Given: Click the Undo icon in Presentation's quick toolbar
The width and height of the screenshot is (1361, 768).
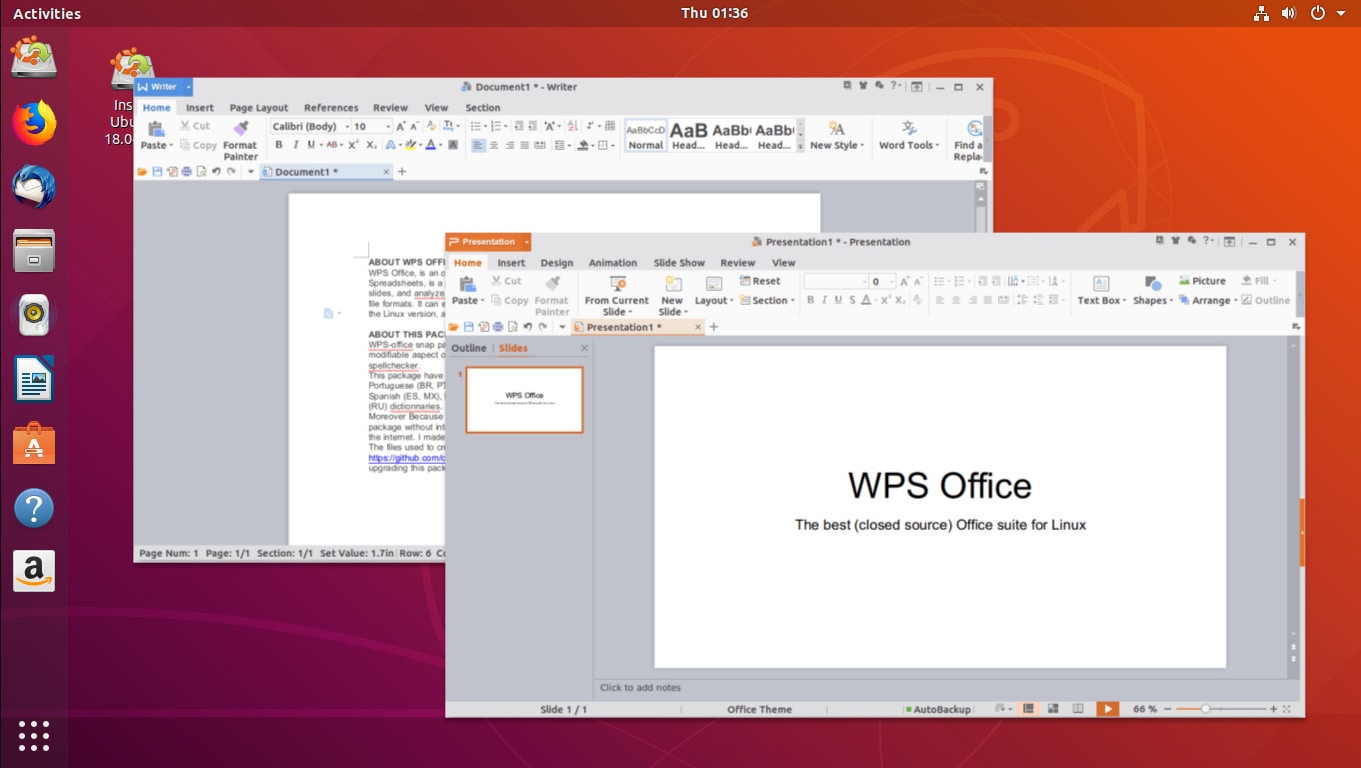Looking at the screenshot, I should (528, 326).
